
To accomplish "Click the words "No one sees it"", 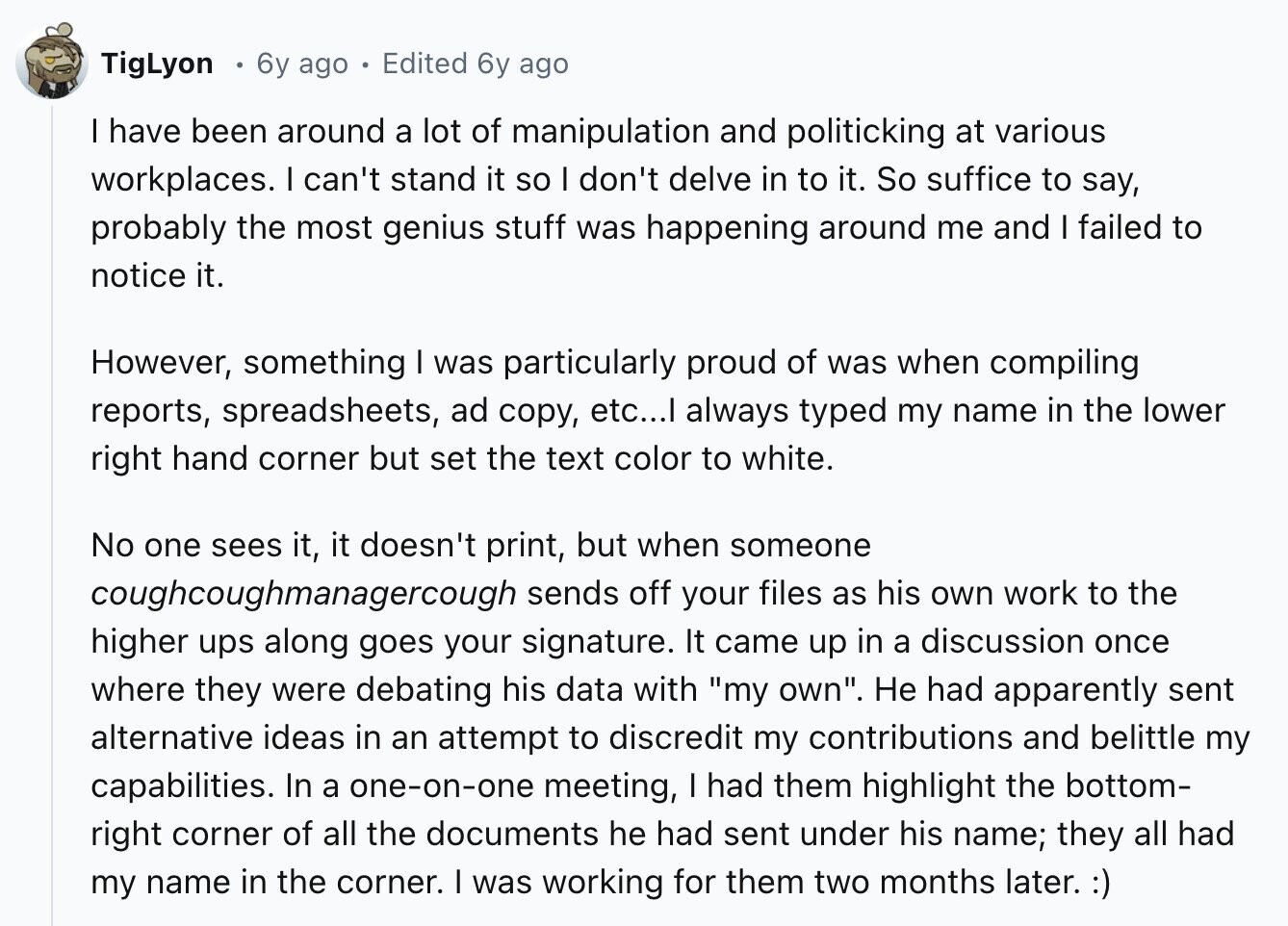I will pos(200,545).
